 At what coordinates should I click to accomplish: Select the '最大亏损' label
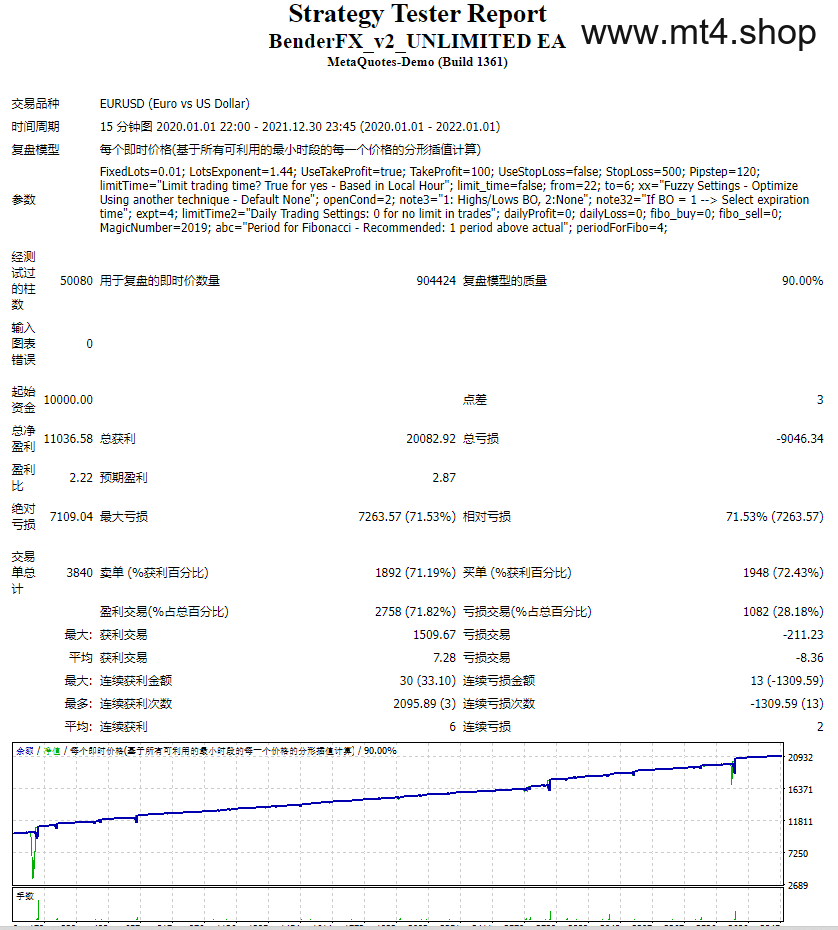coord(123,517)
